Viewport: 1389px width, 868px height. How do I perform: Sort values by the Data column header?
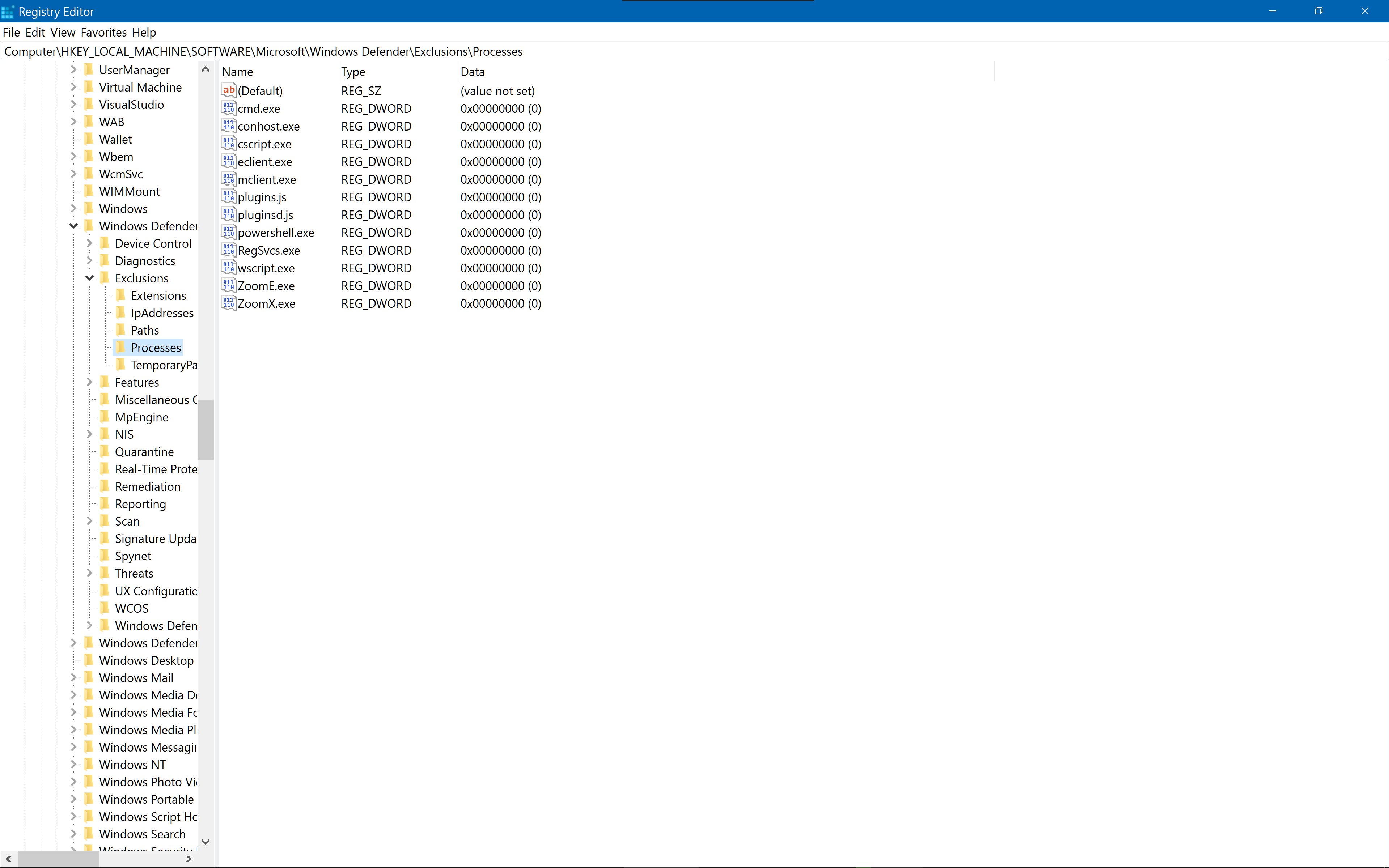(726, 72)
